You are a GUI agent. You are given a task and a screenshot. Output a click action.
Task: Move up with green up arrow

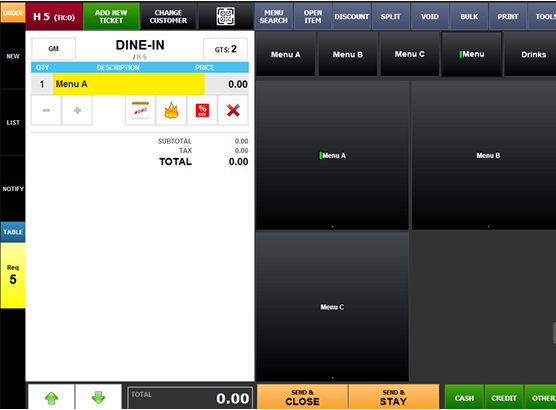point(51,397)
